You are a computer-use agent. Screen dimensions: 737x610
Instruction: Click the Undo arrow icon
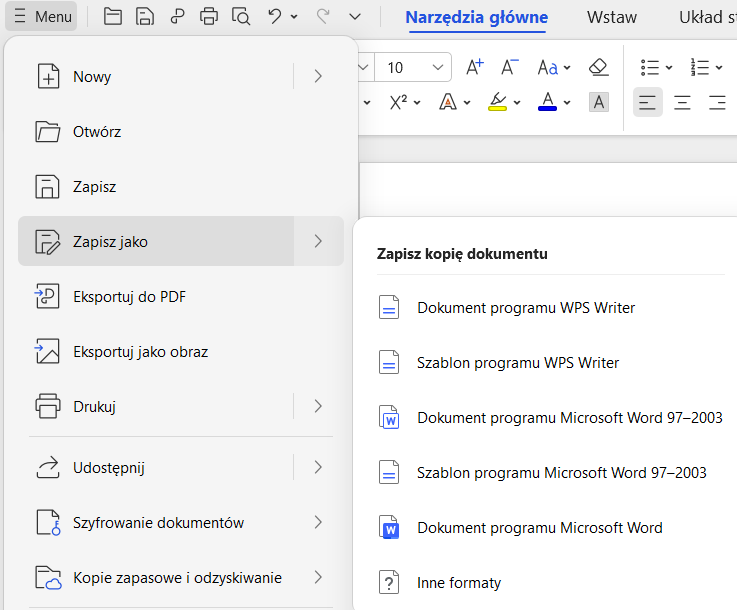coord(274,16)
